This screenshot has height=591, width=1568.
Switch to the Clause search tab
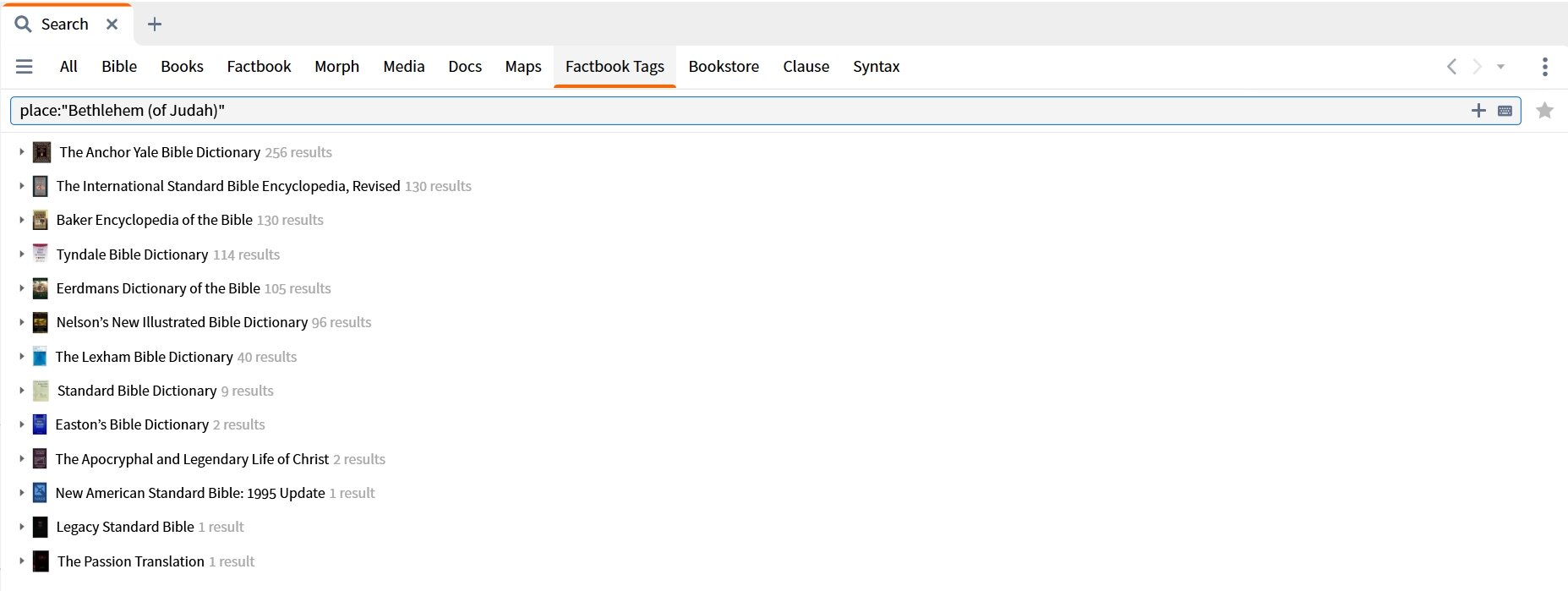coord(806,66)
